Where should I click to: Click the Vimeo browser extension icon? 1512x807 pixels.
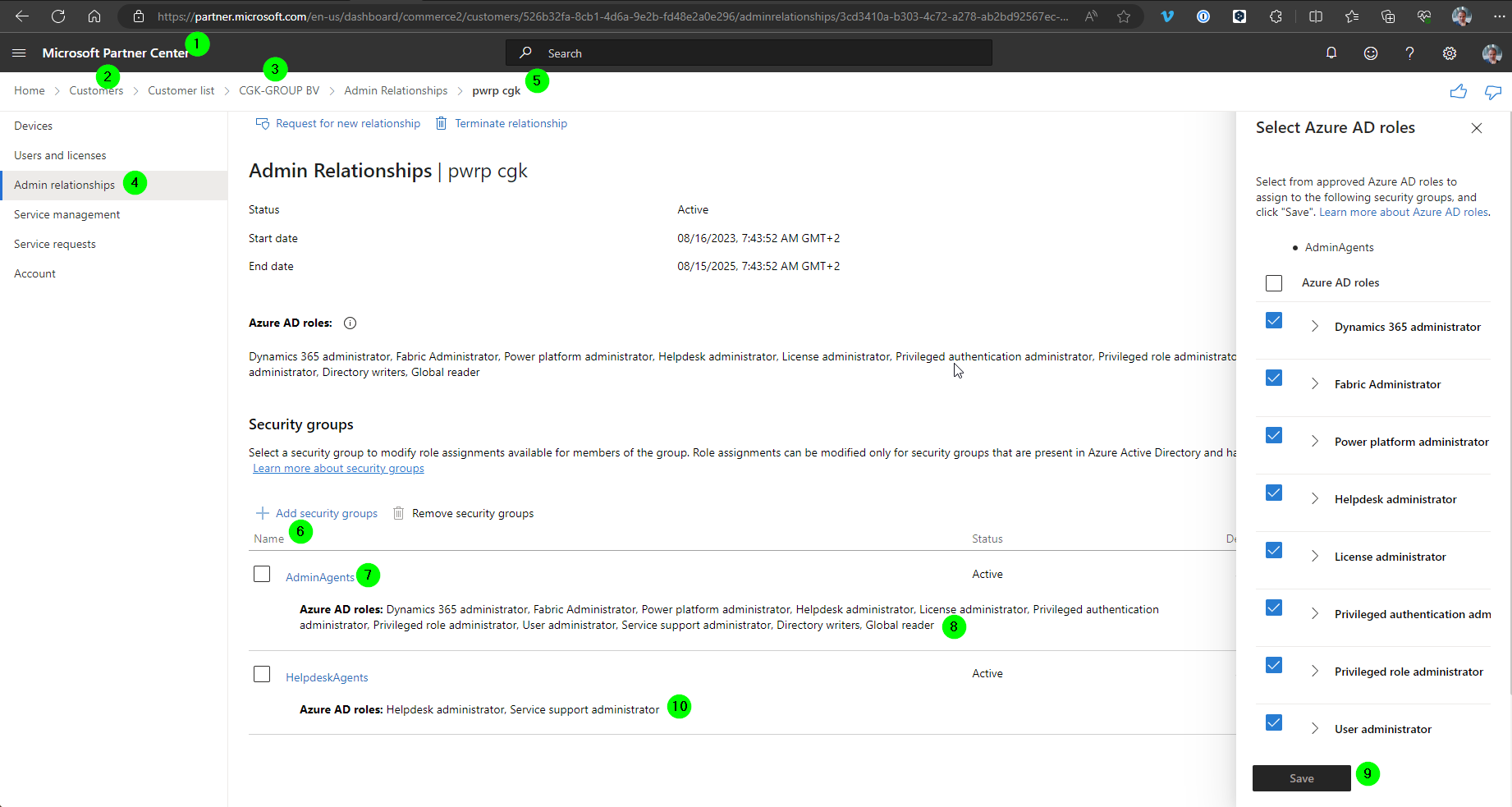tap(1167, 16)
